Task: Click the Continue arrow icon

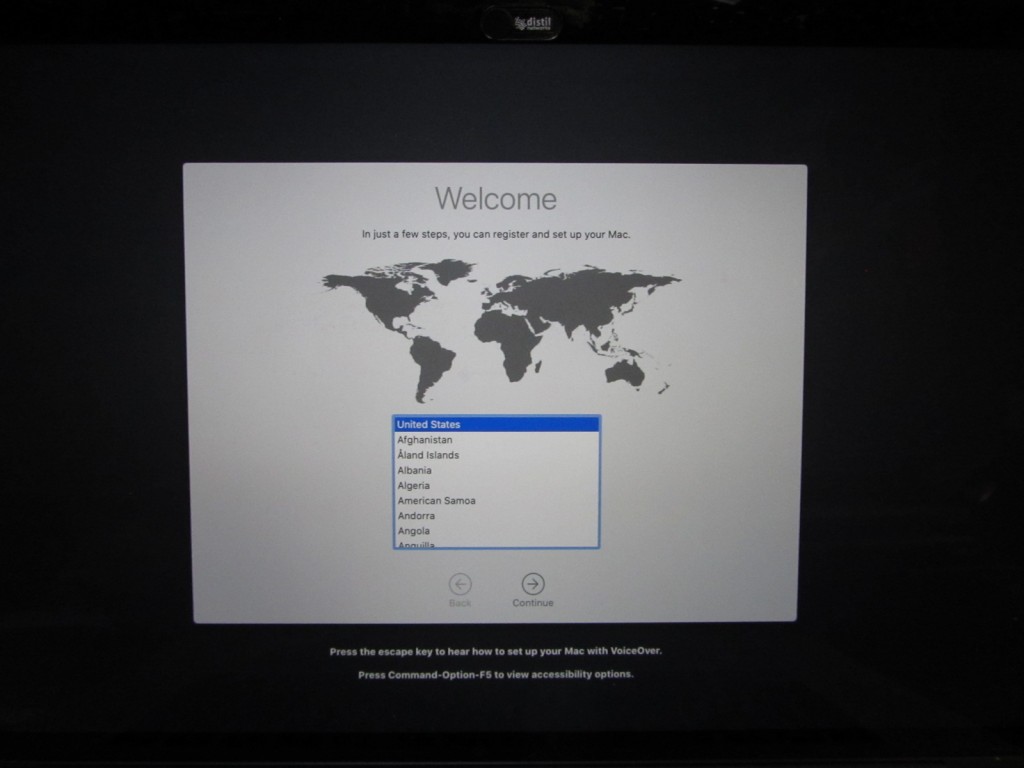Action: click(533, 584)
